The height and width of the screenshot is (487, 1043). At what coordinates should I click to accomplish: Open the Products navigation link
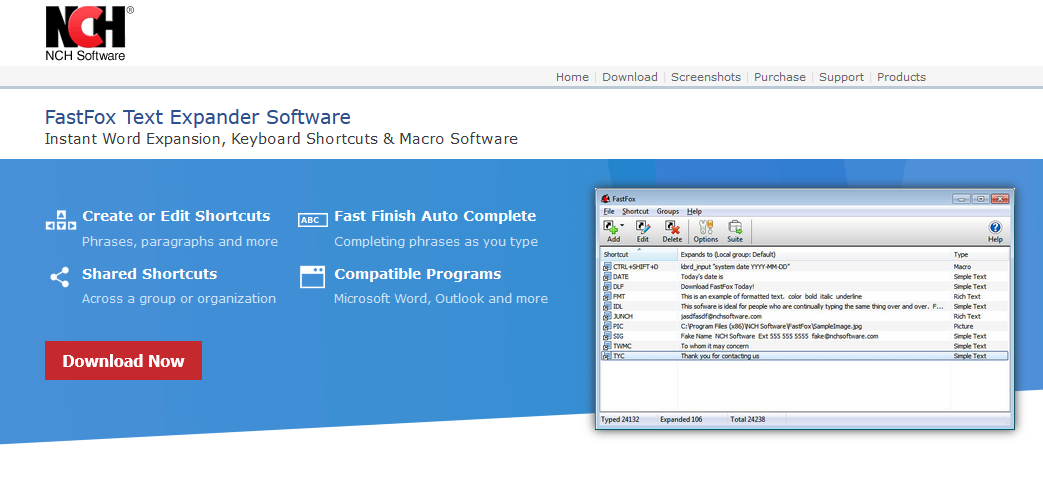[x=901, y=77]
